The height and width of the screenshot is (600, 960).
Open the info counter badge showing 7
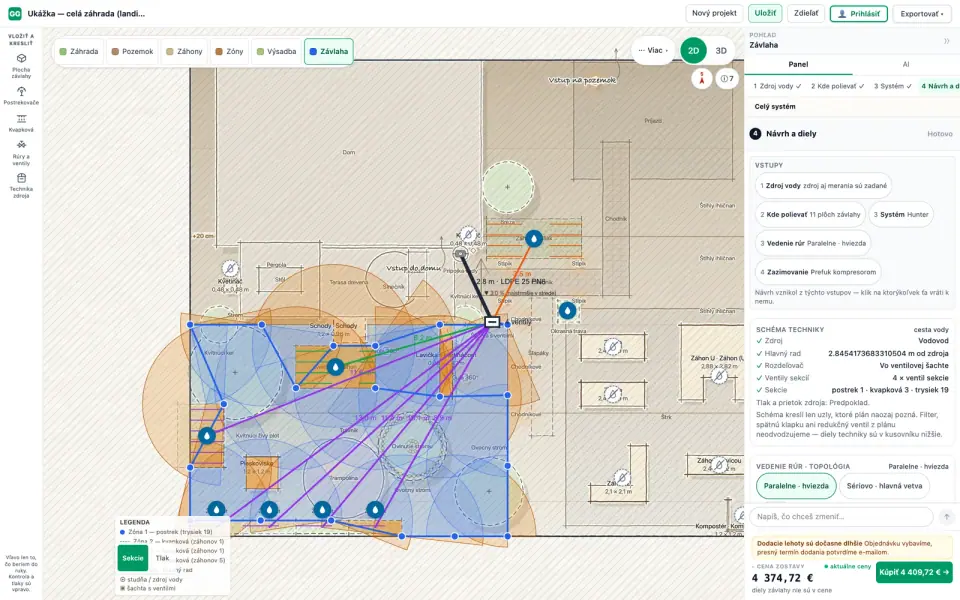tap(727, 78)
